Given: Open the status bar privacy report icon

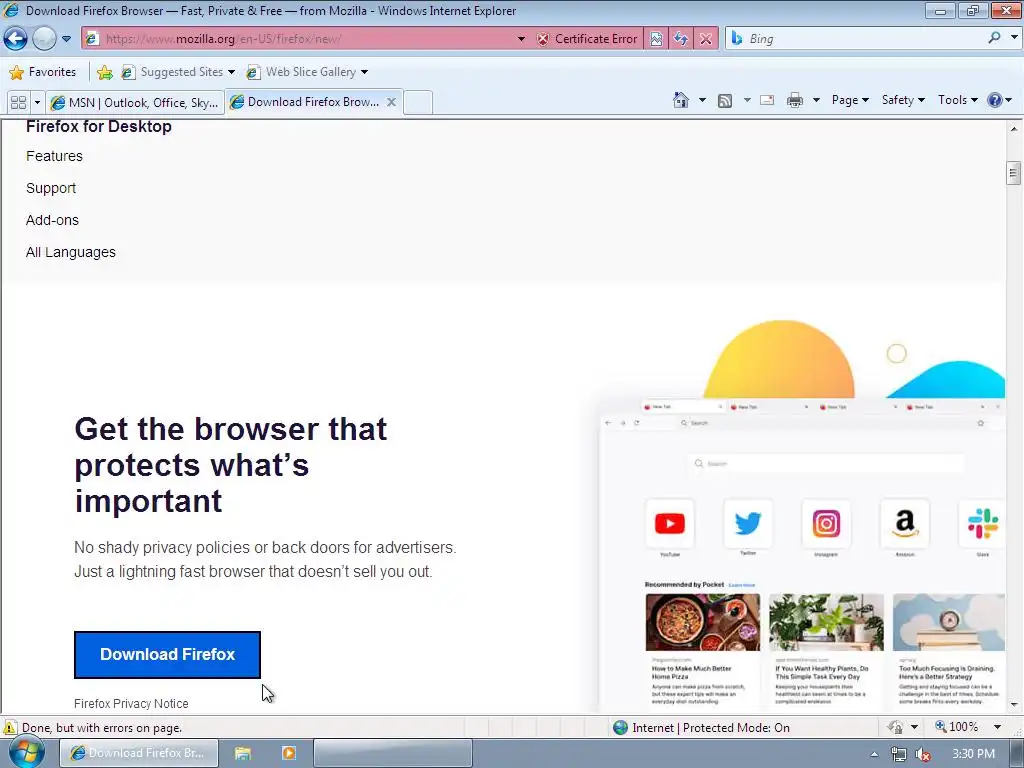Looking at the screenshot, I should pyautogui.click(x=895, y=728).
